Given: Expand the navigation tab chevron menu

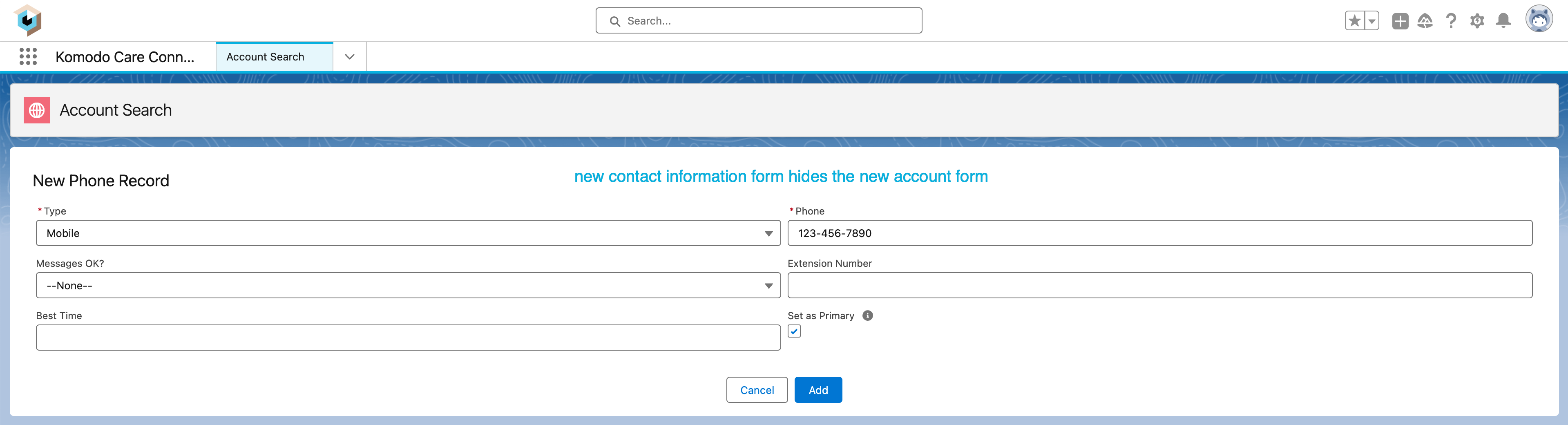Looking at the screenshot, I should point(349,57).
